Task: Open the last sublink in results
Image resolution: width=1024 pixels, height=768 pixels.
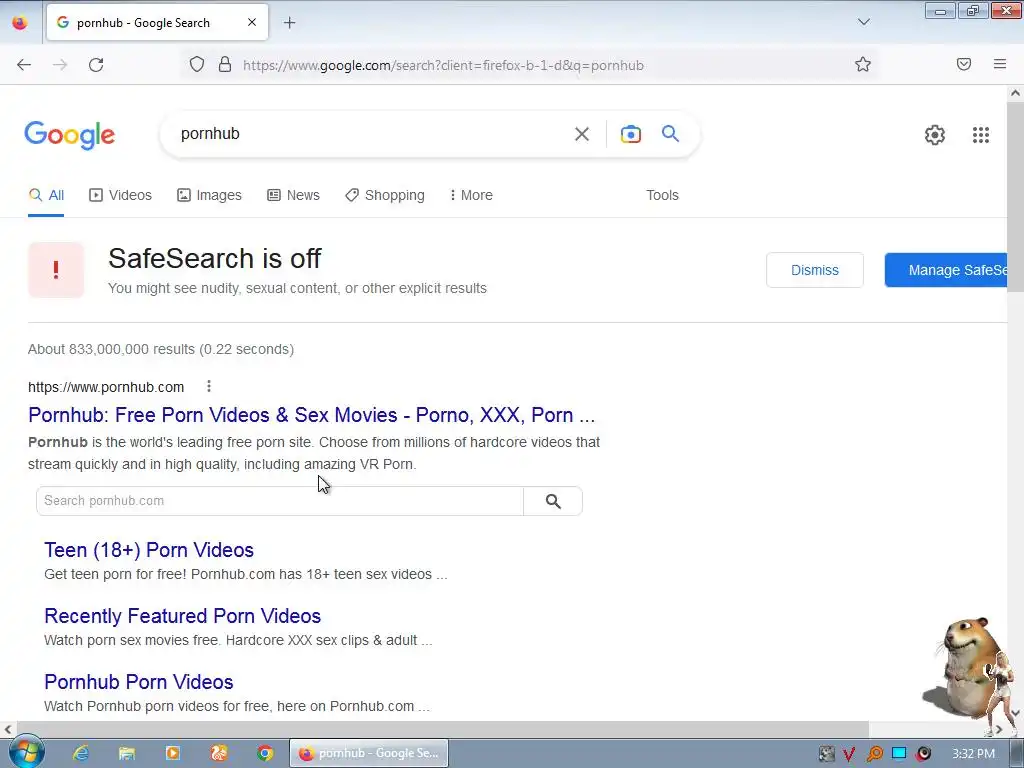Action: point(138,682)
